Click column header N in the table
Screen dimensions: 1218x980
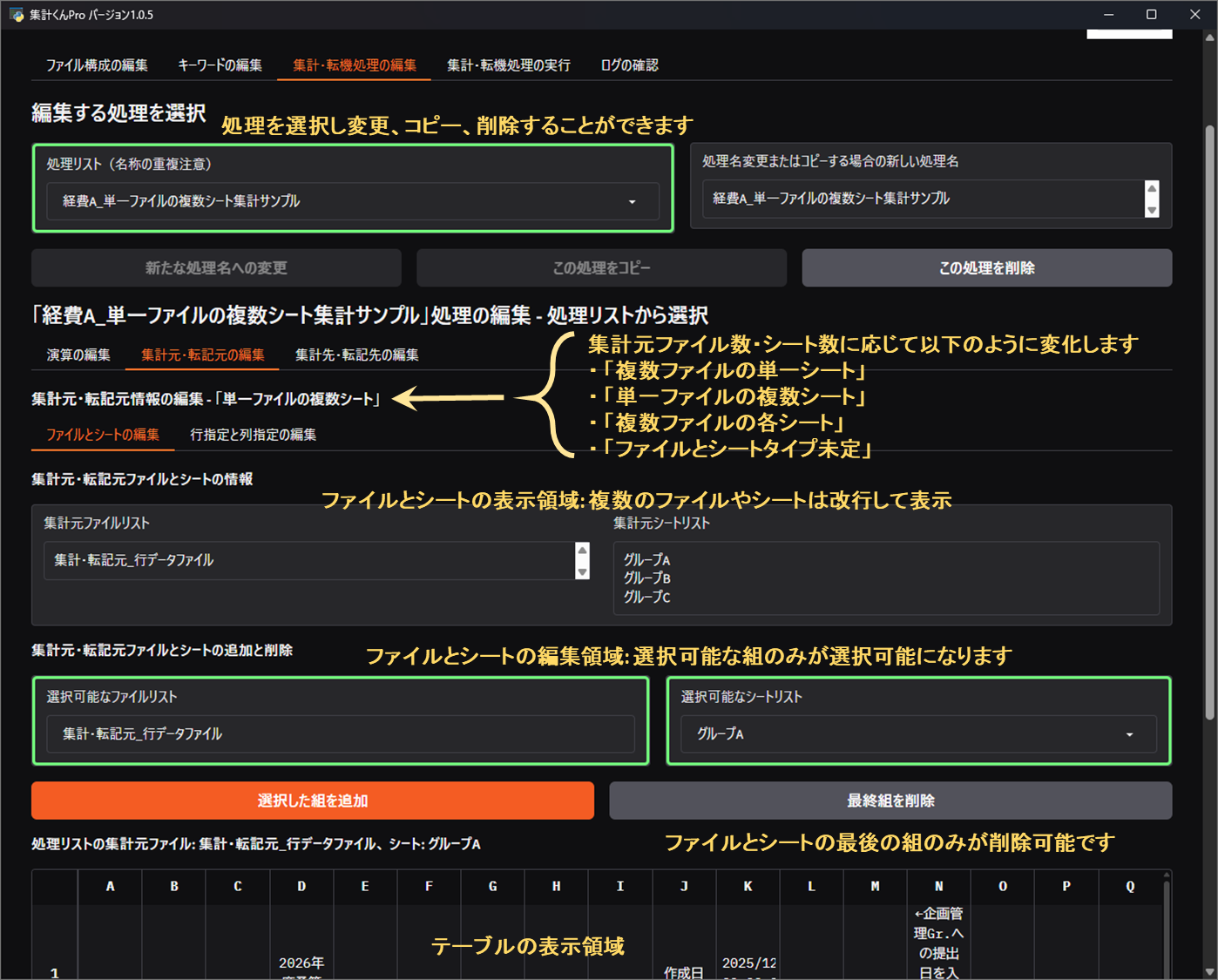click(x=939, y=887)
